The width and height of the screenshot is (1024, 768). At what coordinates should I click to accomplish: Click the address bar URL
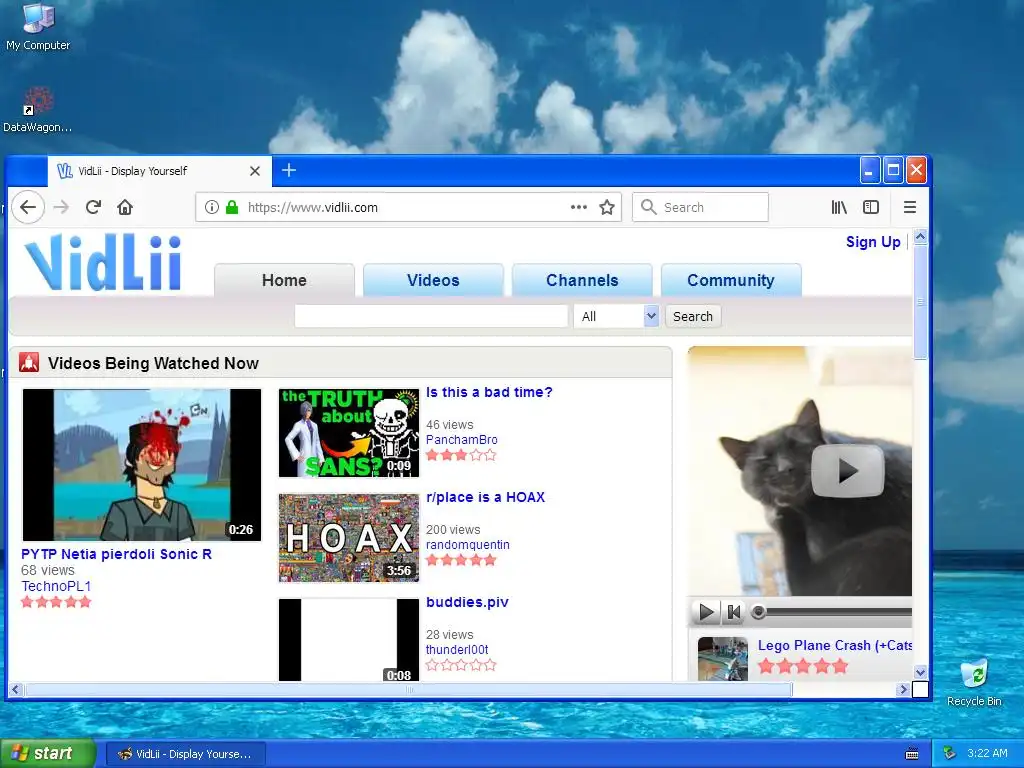312,208
